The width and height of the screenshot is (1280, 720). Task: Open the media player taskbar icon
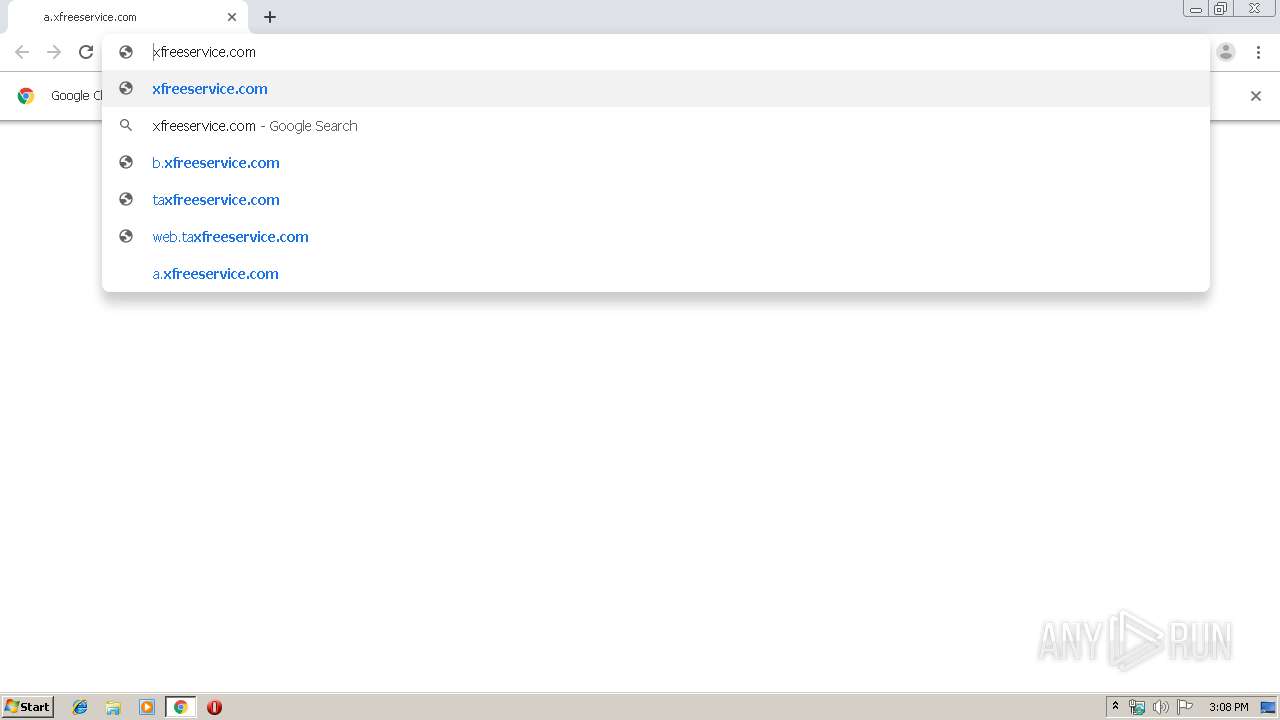coord(147,707)
